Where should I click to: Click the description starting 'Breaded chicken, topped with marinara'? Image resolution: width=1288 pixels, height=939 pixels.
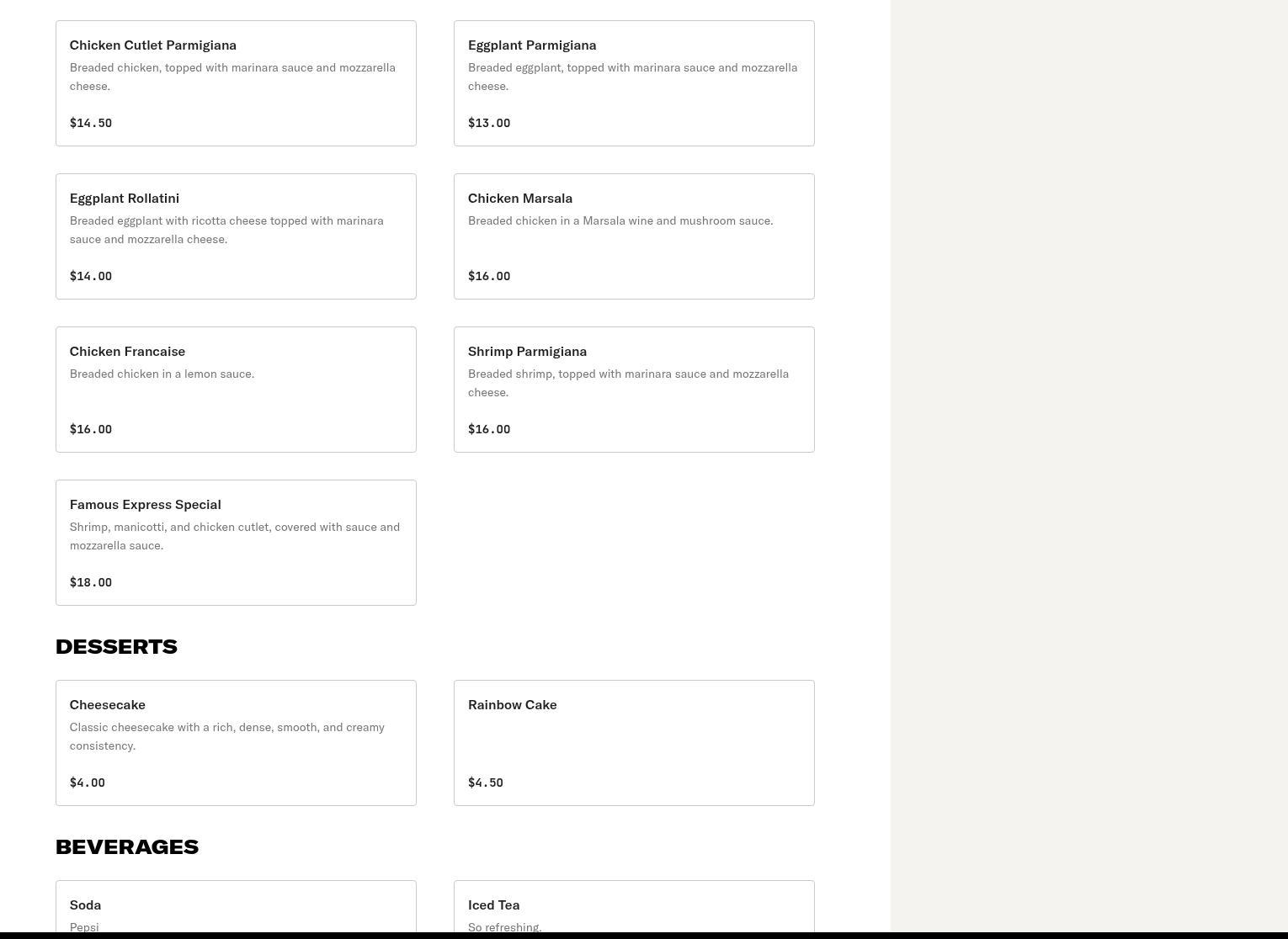coord(232,77)
